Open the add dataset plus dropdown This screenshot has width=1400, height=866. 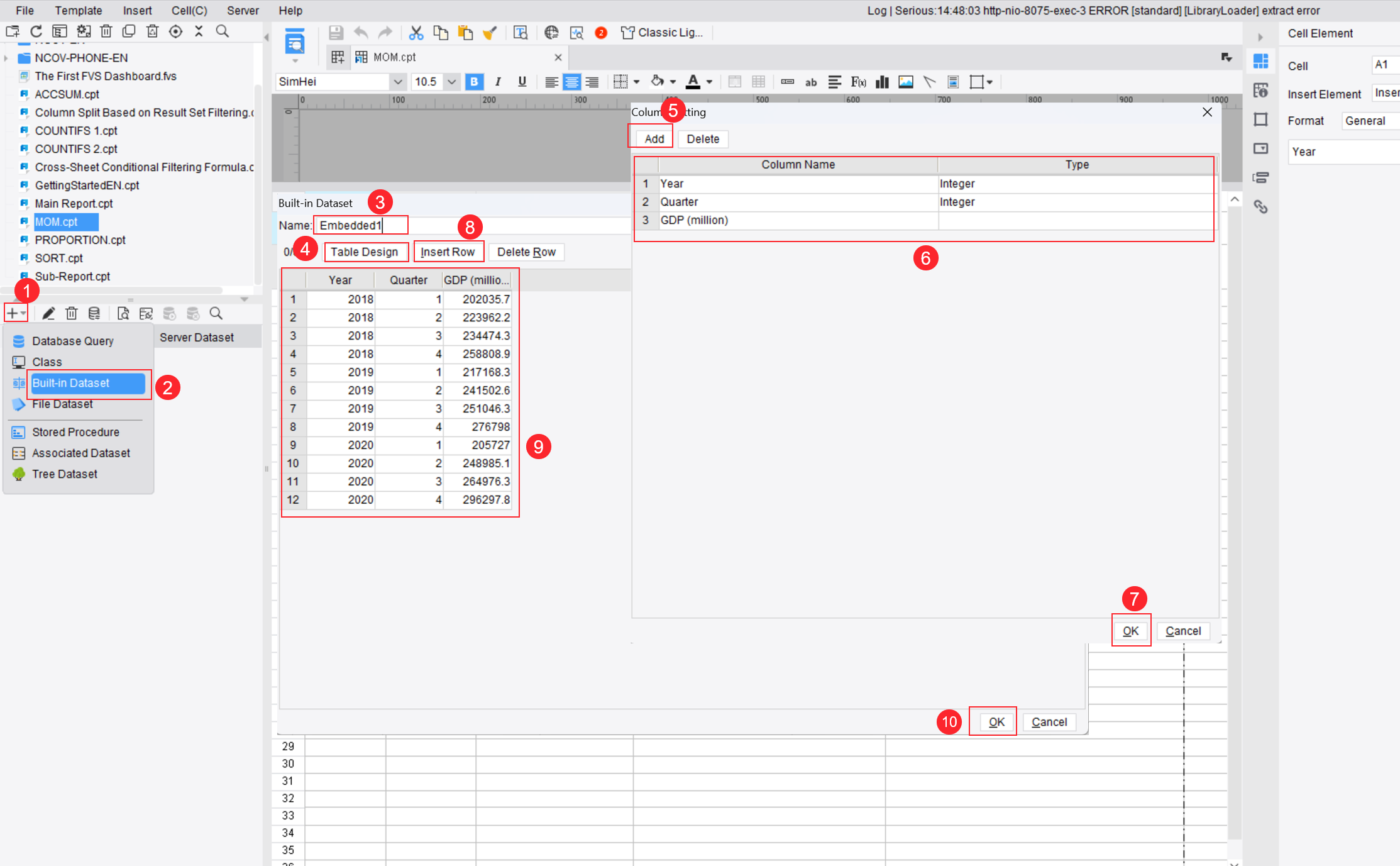click(16, 313)
